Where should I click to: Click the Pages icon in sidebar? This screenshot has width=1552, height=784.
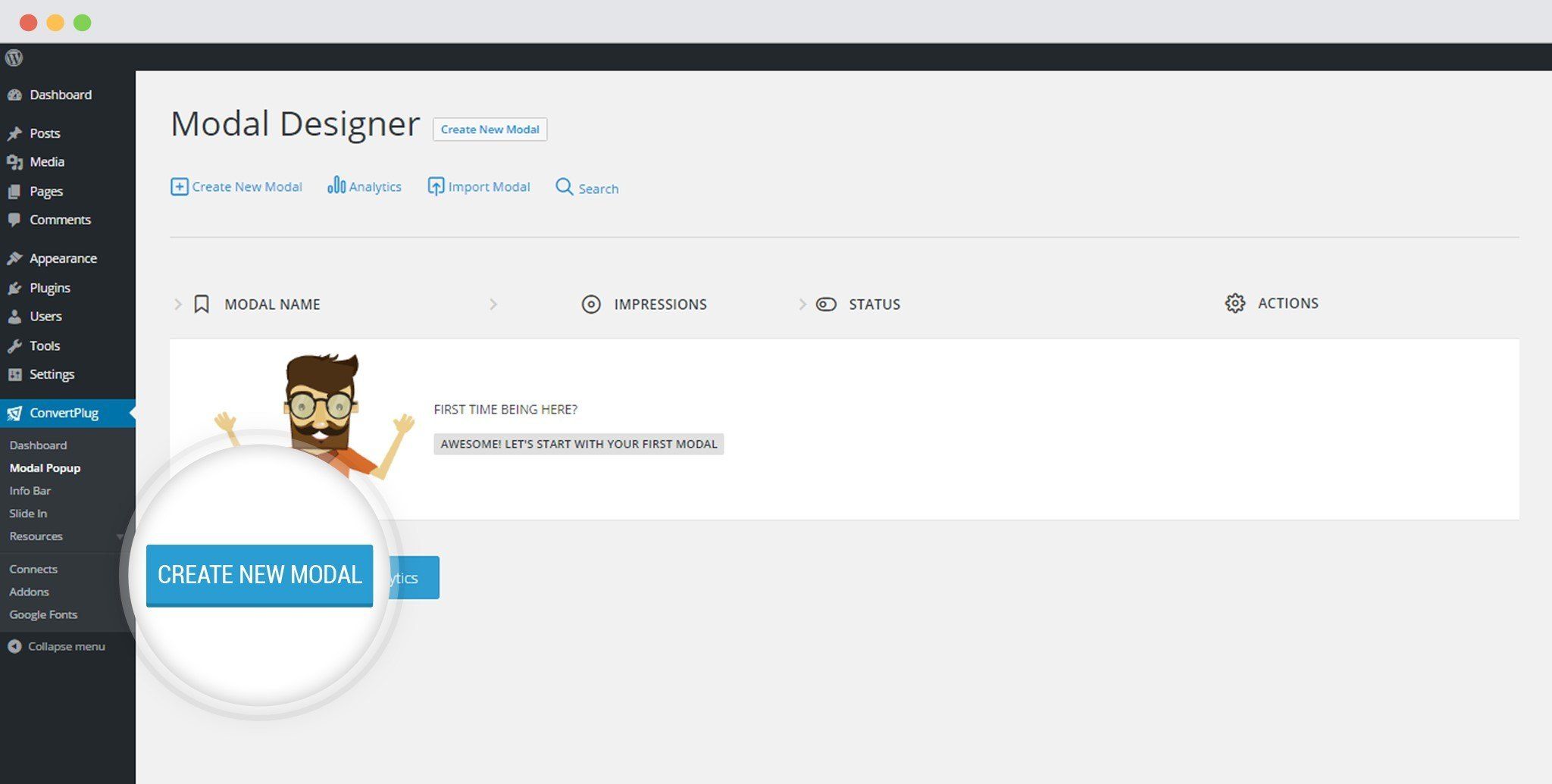14,192
